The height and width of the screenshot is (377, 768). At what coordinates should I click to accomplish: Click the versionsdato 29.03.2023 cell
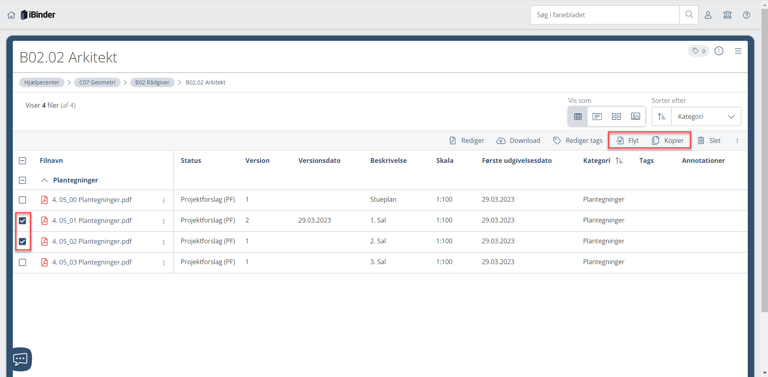(314, 221)
